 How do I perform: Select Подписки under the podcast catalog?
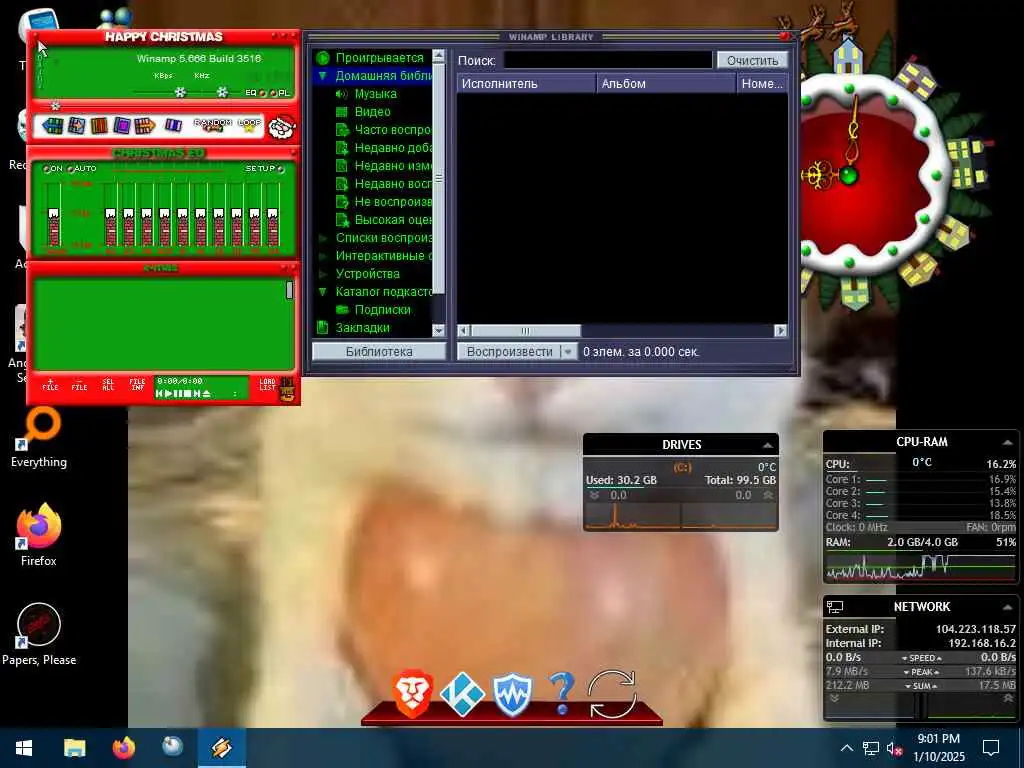382,310
